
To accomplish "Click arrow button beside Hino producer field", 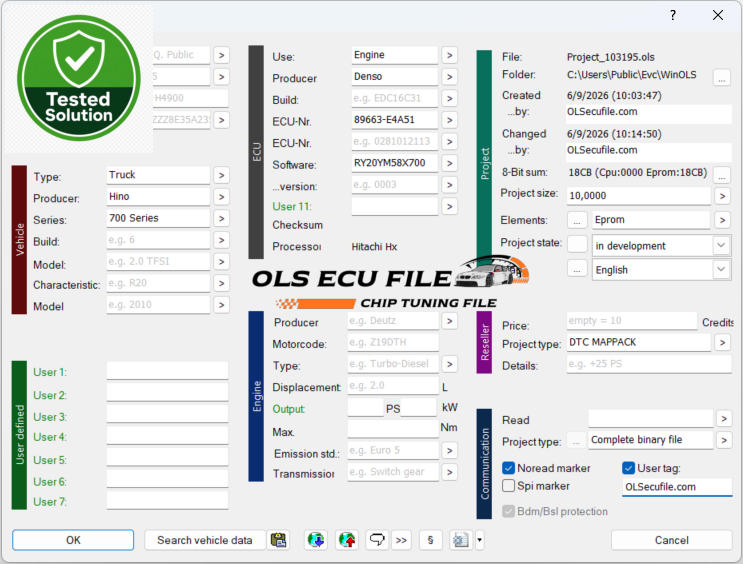I will [x=221, y=197].
